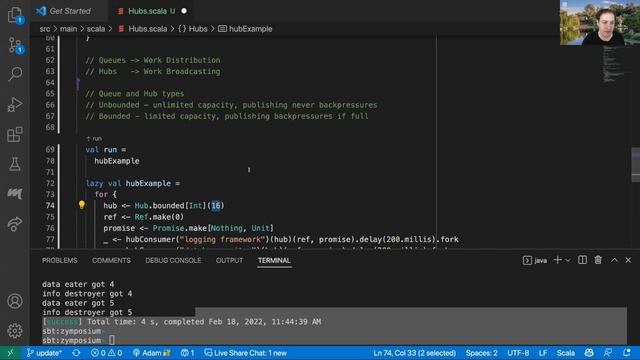Open Live Share Chat: 1 new
The height and width of the screenshot is (360, 640).
[x=245, y=353]
